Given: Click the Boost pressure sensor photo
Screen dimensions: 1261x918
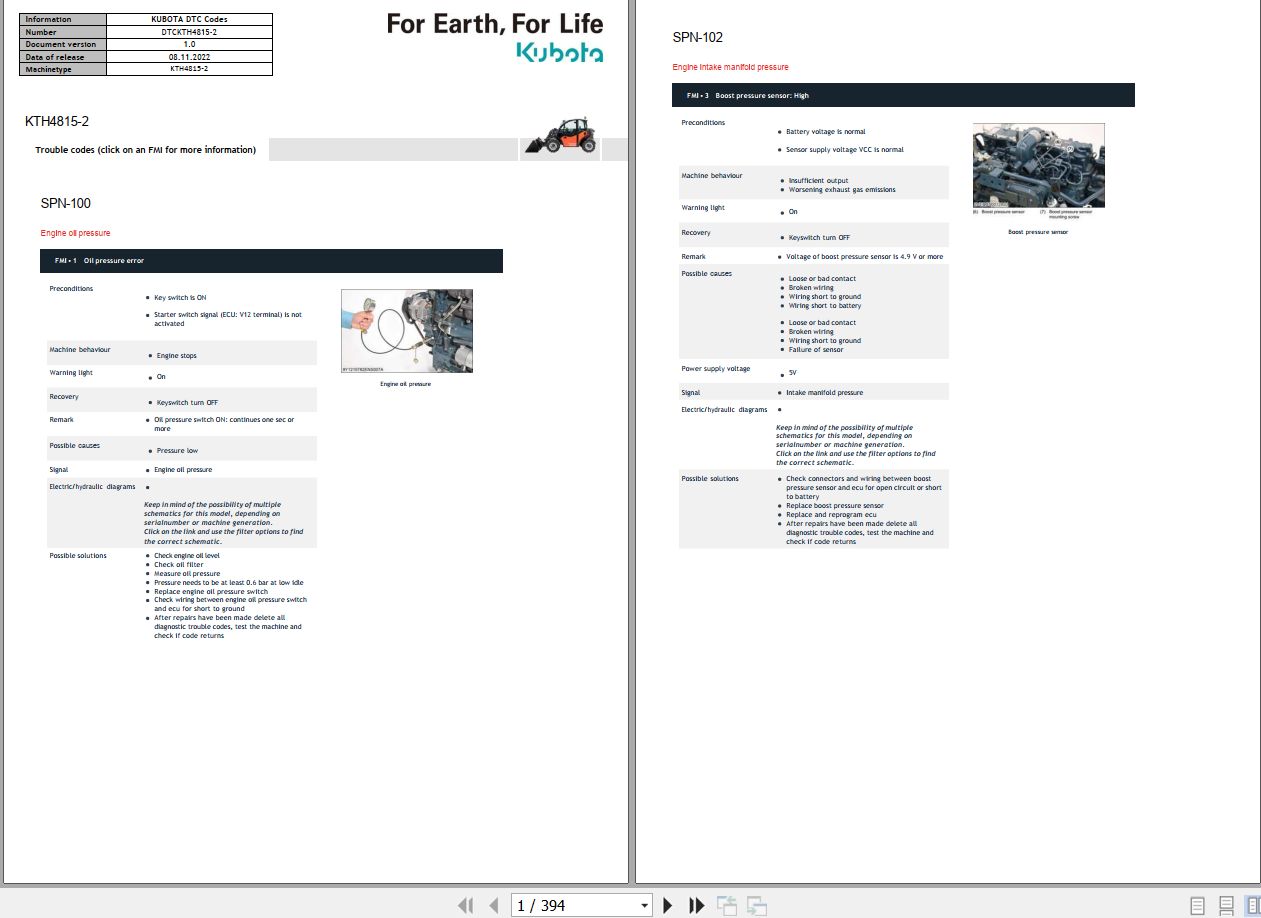Looking at the screenshot, I should pyautogui.click(x=1038, y=165).
